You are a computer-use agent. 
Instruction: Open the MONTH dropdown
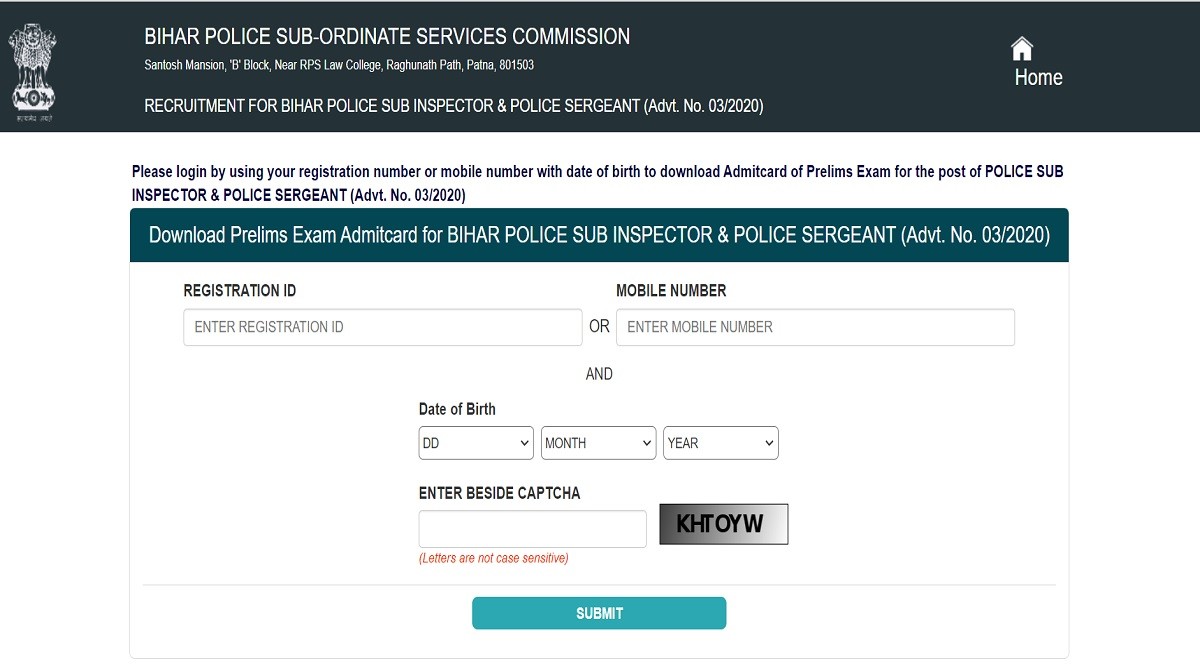(x=598, y=443)
